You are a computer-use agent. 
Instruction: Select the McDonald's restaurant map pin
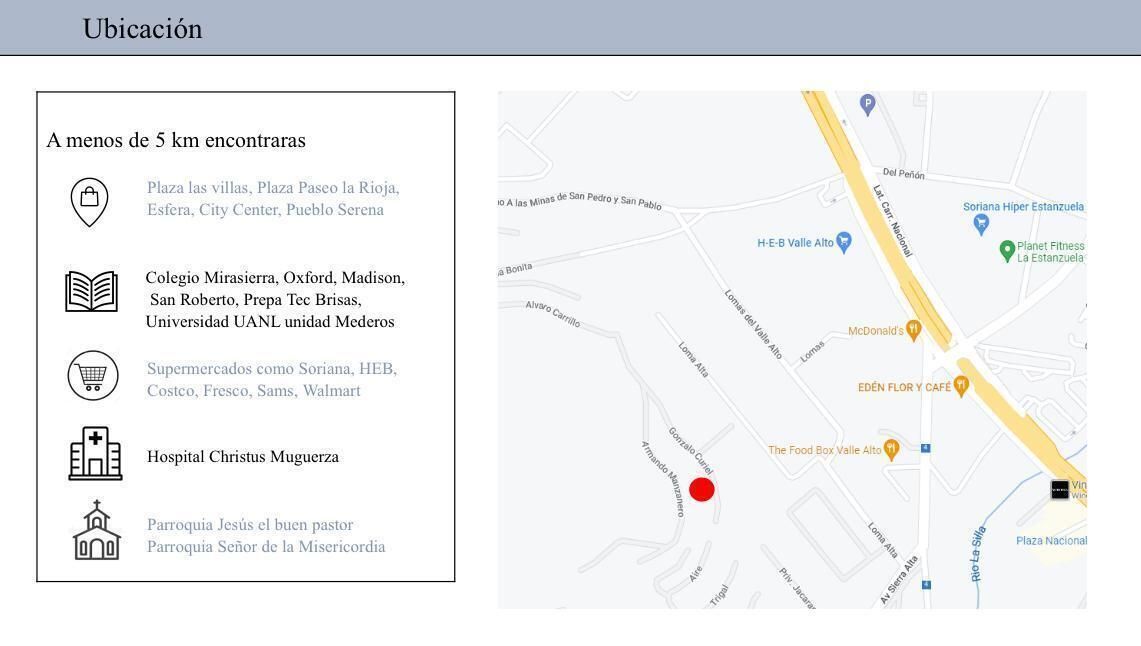(912, 330)
